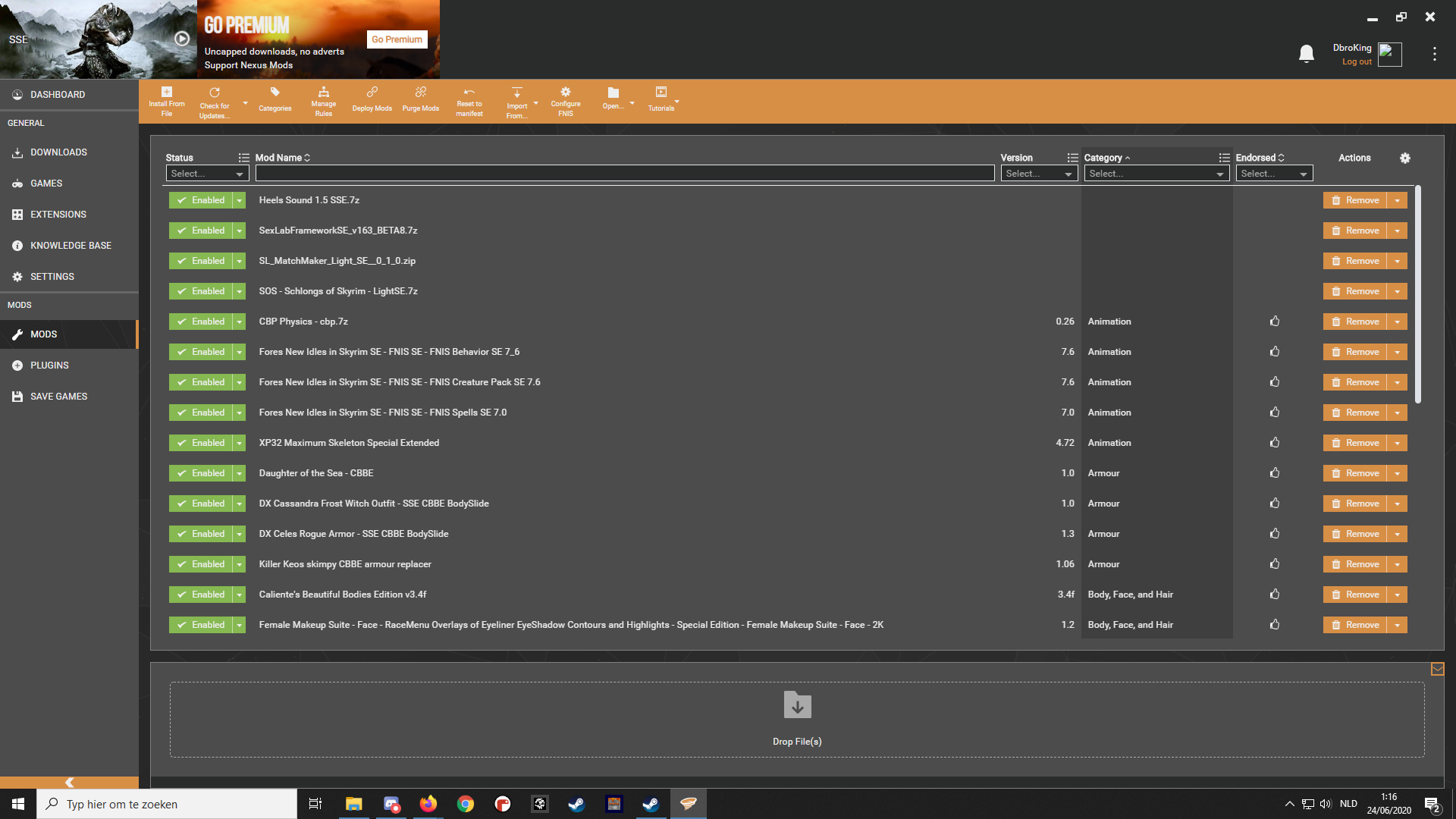Screen dimensions: 1456x819
Task: Toggle Enabled for FNIS Behavior SE 7_6
Action: (201, 352)
